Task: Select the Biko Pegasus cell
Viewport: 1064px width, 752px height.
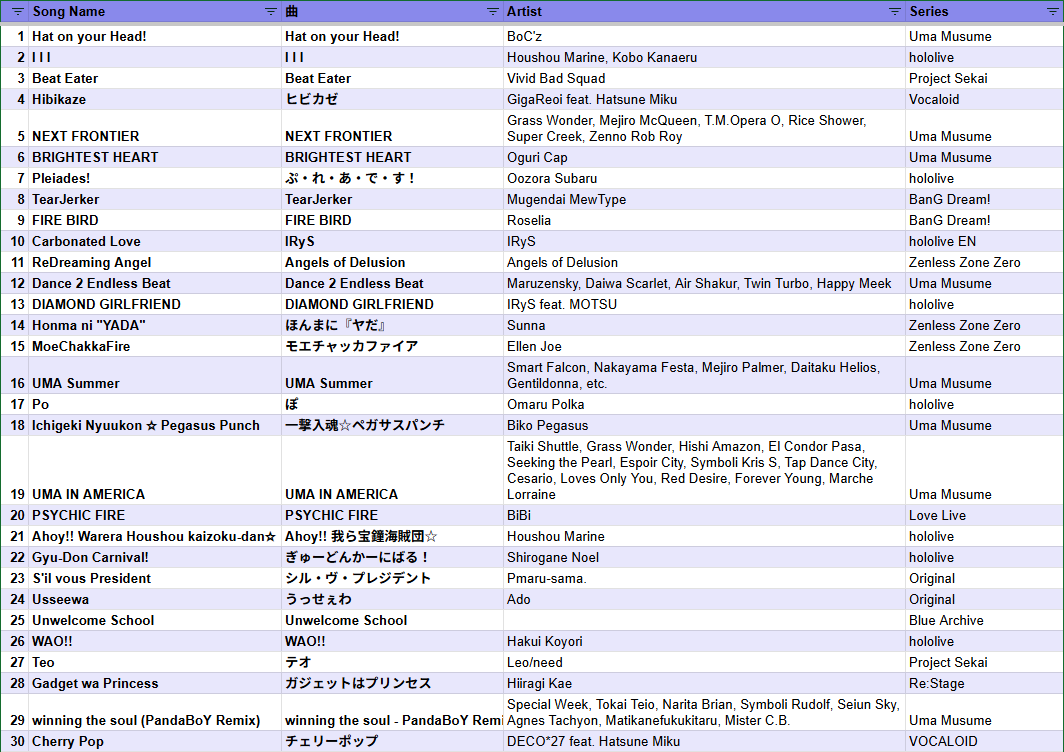Action: (704, 426)
